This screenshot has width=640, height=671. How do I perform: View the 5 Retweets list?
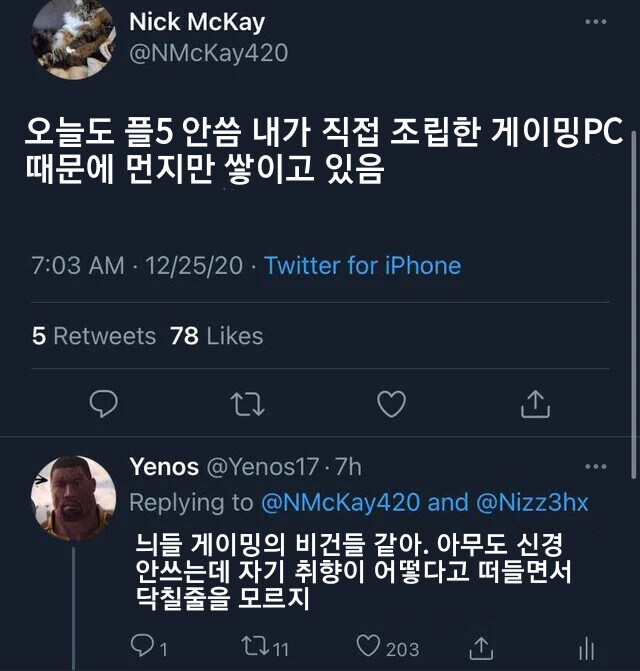pyautogui.click(x=94, y=336)
